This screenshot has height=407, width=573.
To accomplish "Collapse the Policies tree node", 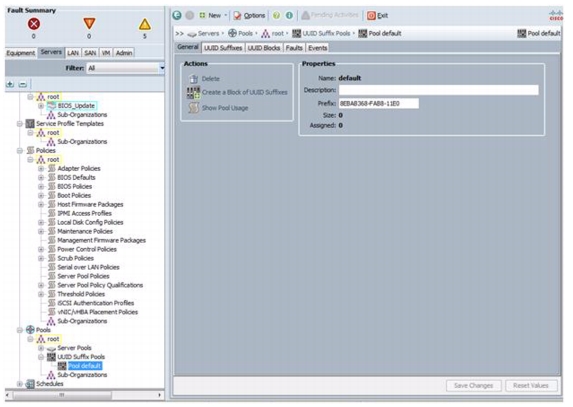I will (20, 151).
